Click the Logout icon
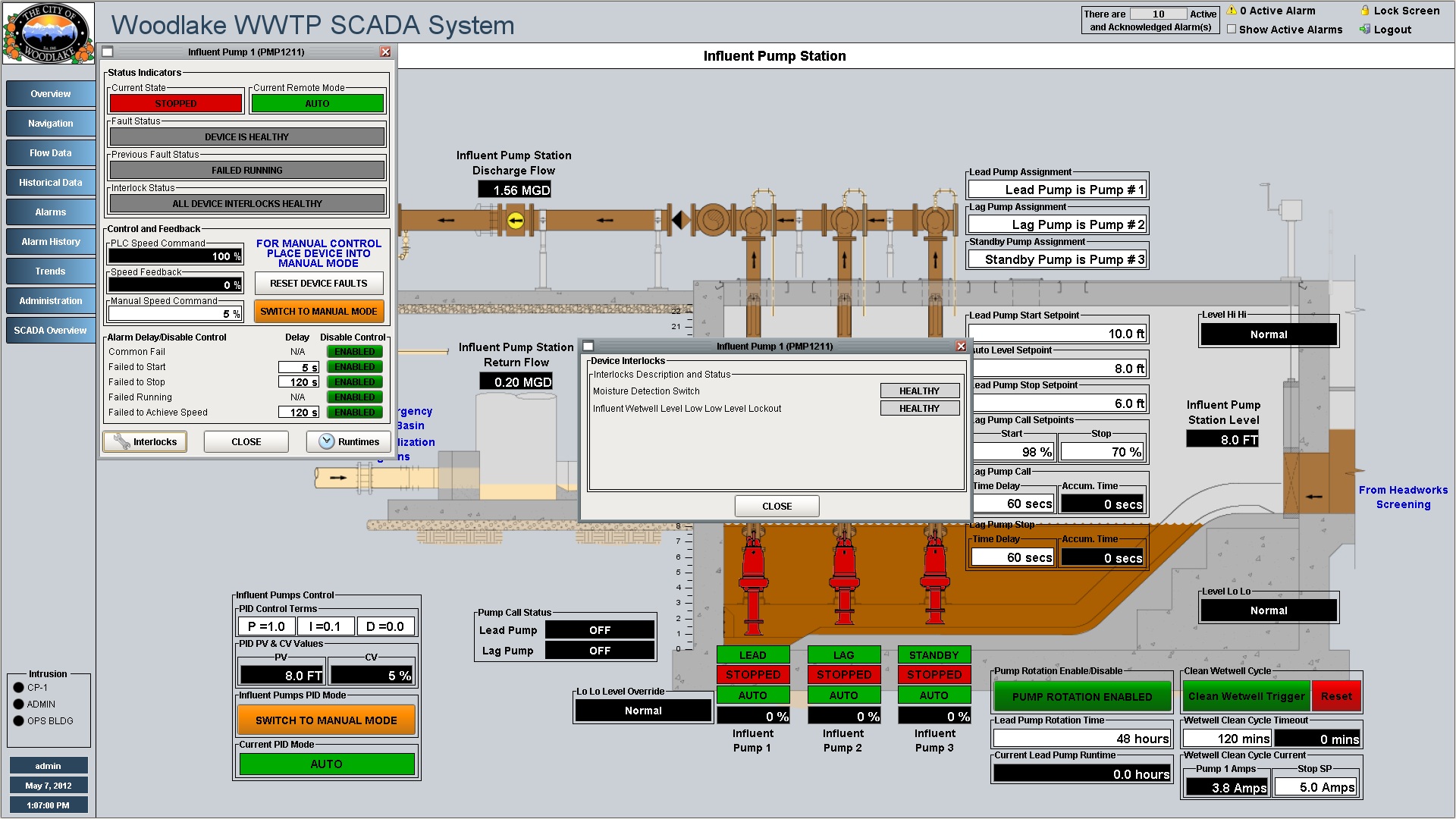Image resolution: width=1456 pixels, height=819 pixels. tap(1365, 30)
